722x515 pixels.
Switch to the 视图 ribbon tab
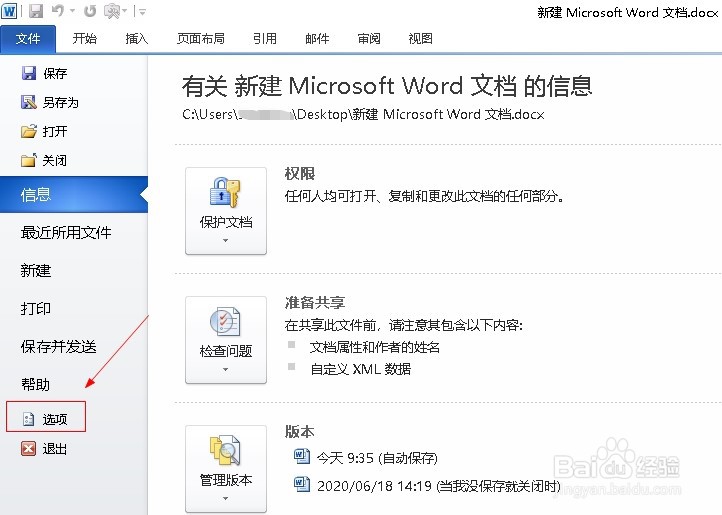420,39
